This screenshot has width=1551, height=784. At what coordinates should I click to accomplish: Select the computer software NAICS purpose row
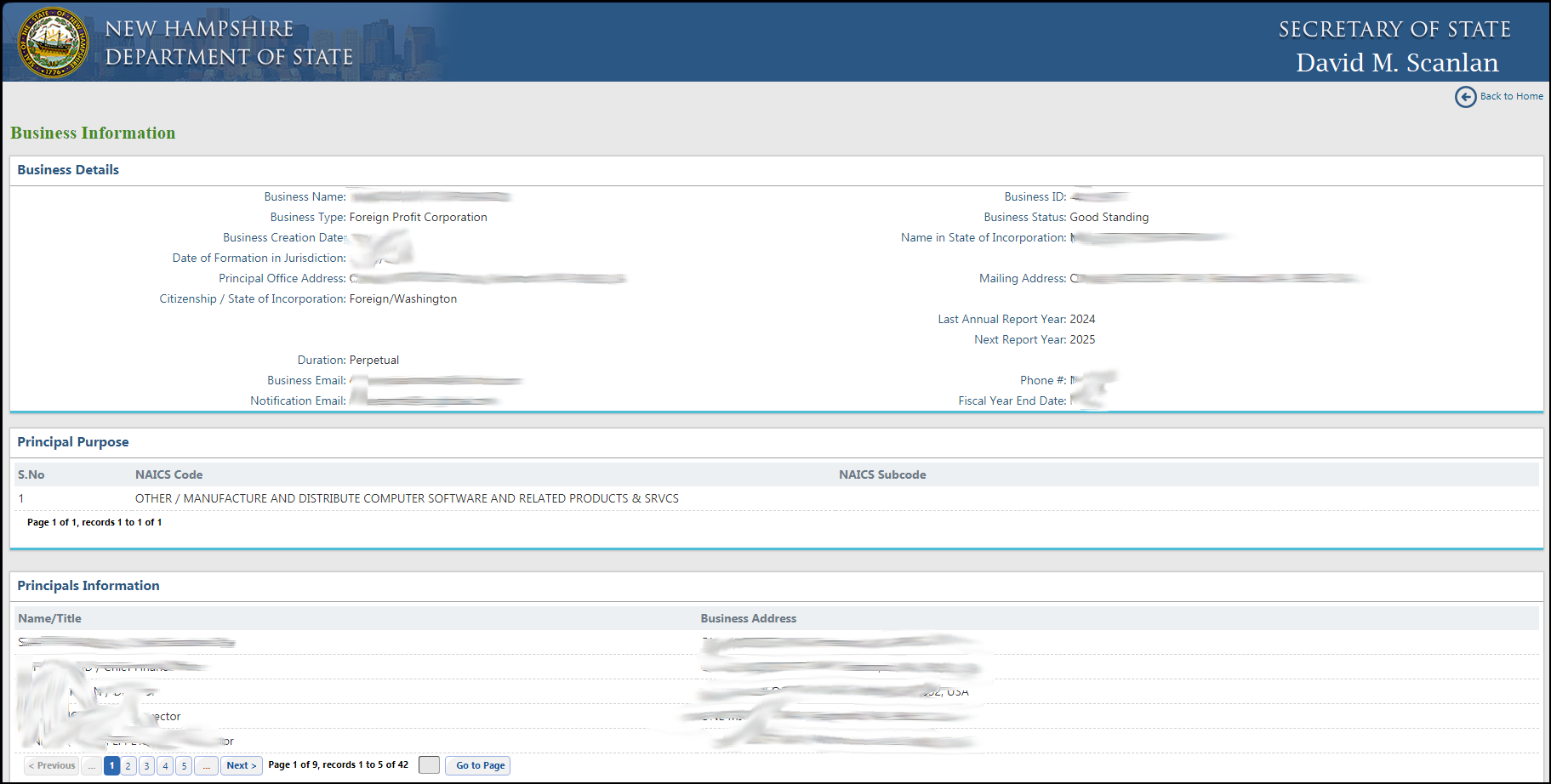(x=407, y=498)
